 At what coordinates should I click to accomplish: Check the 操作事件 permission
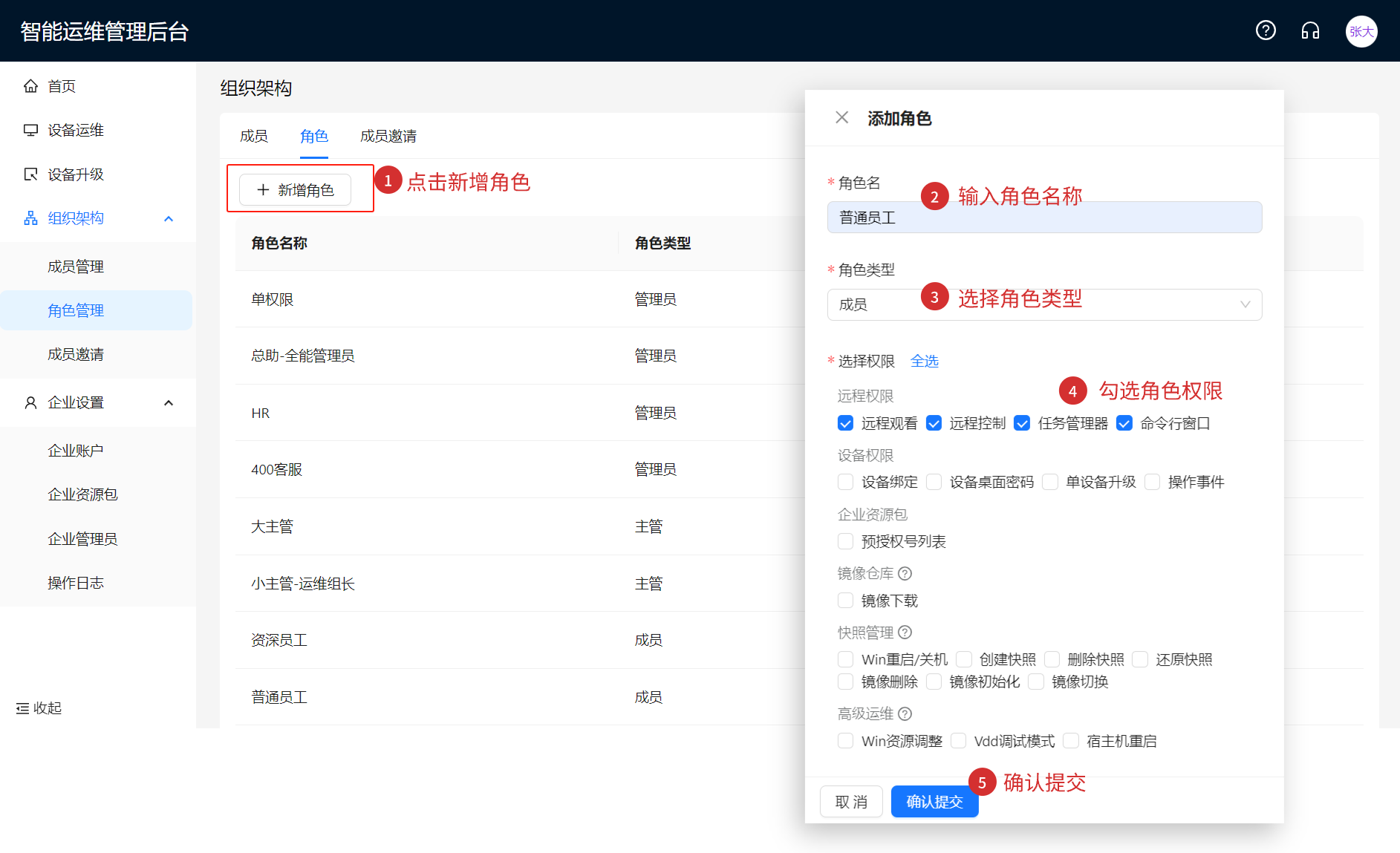[x=1153, y=482]
